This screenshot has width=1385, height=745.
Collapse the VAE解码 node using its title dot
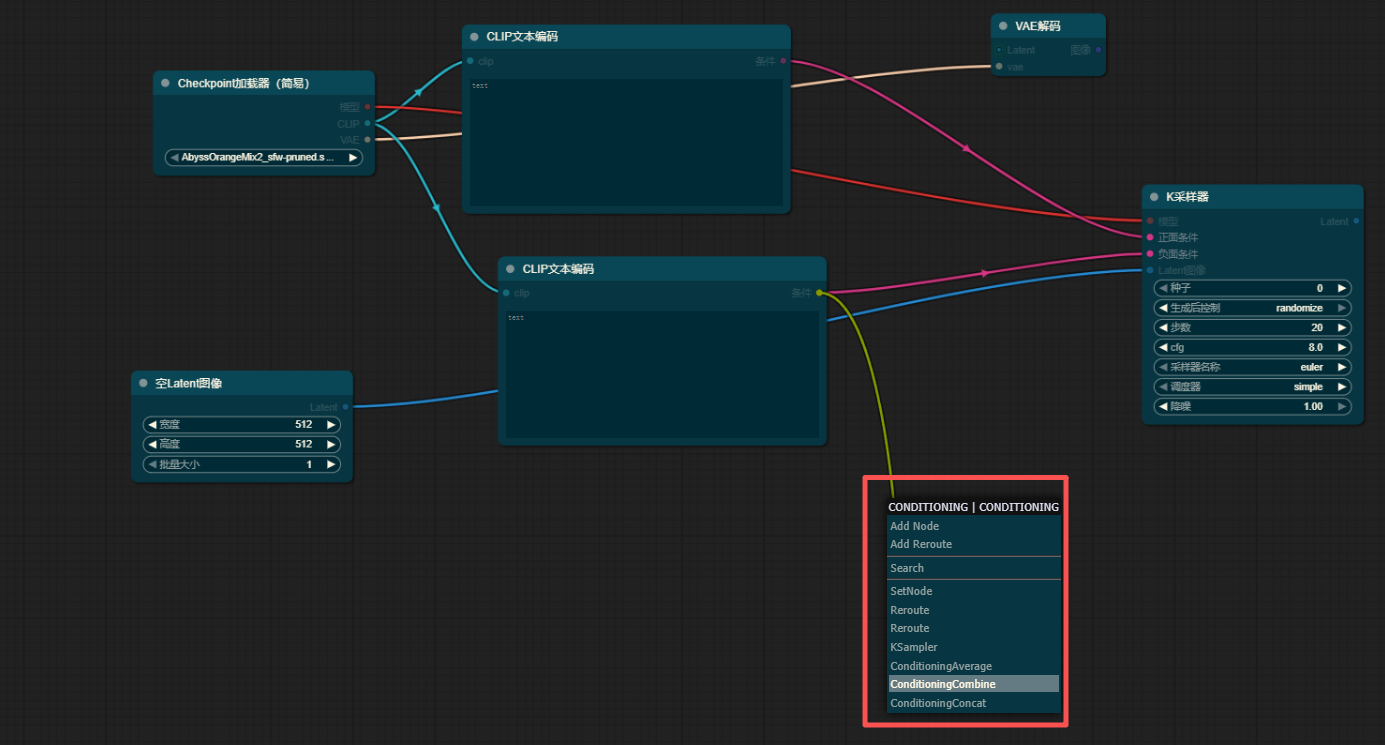point(1003,26)
